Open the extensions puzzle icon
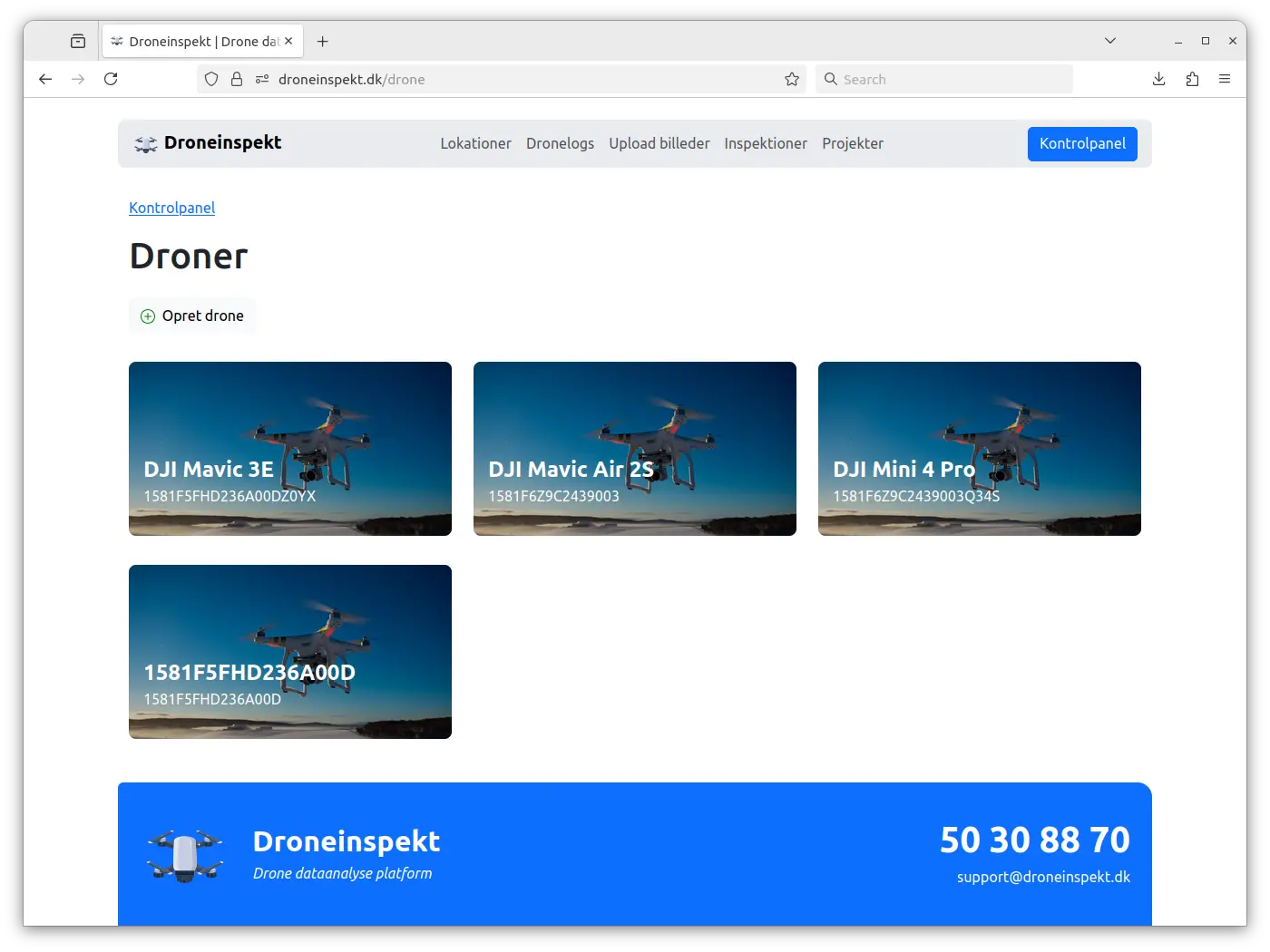The width and height of the screenshot is (1270, 952). tap(1192, 79)
